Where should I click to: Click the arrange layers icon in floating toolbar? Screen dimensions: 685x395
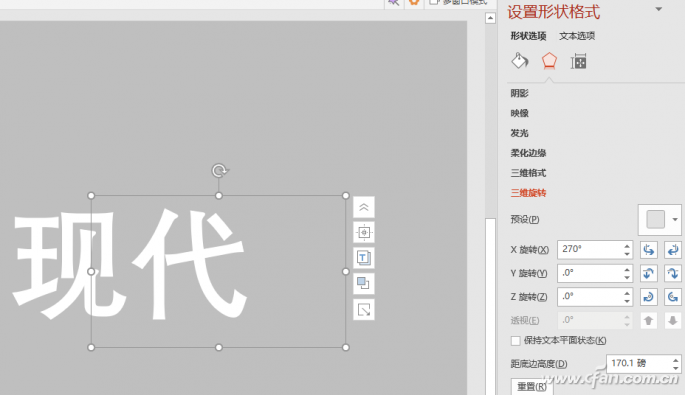pos(363,284)
